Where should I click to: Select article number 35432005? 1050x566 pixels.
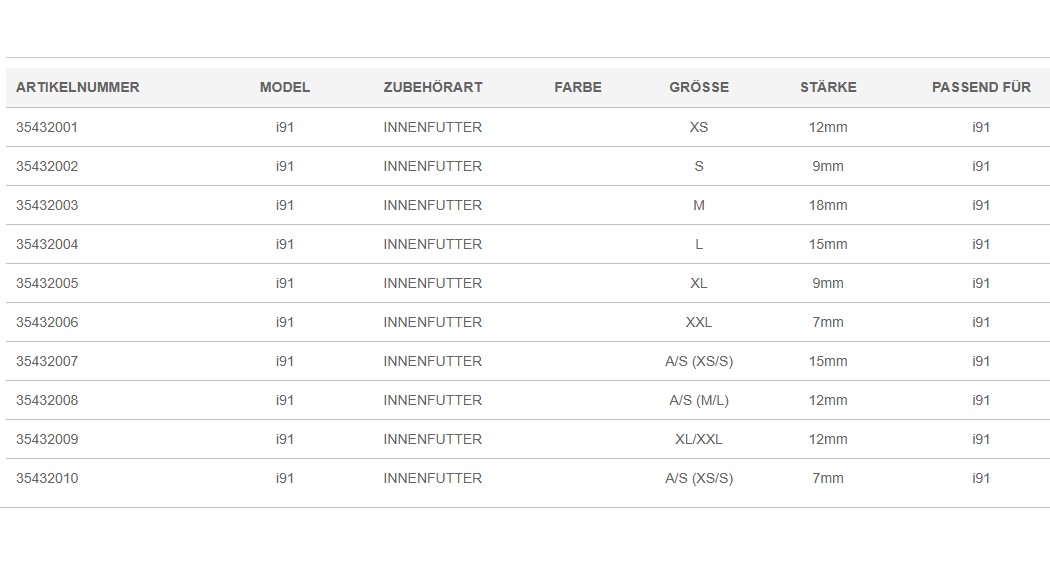(x=47, y=283)
